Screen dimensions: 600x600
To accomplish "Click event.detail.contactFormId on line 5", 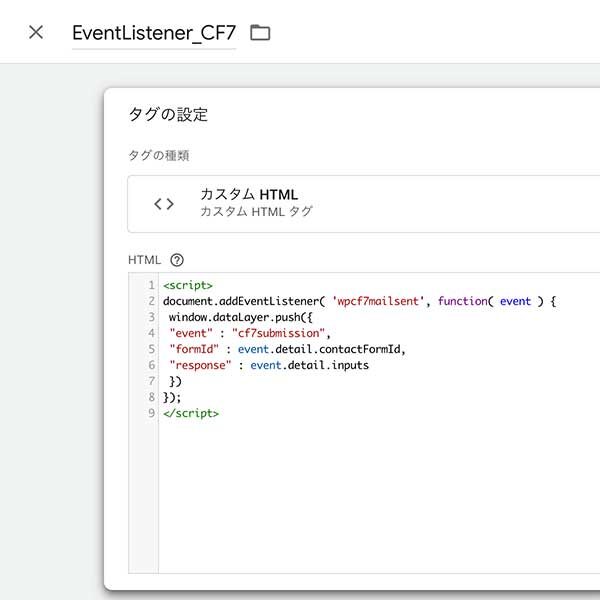I will pos(319,349).
